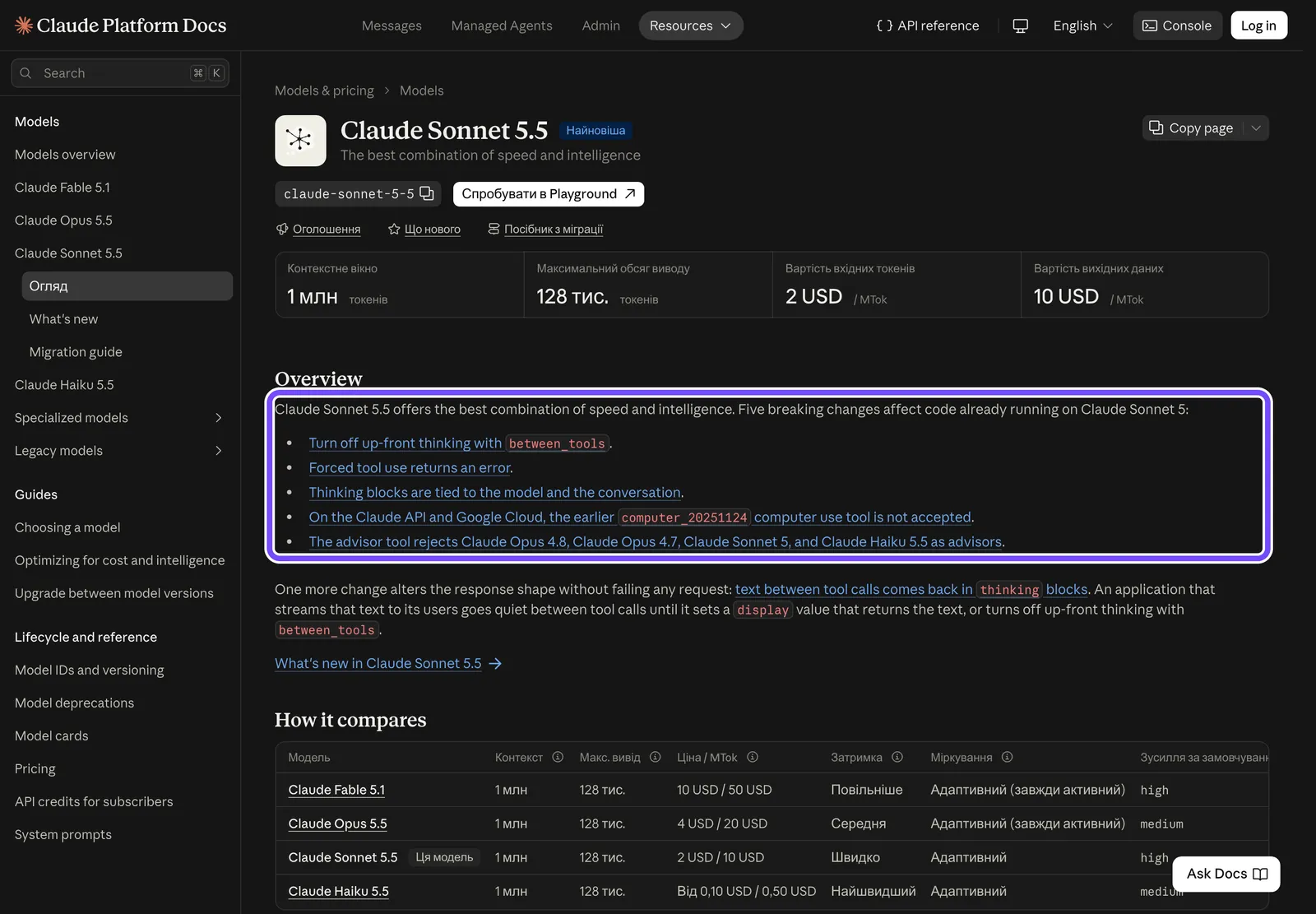The width and height of the screenshot is (1316, 914).
Task: Click the search magnifier icon
Action: pyautogui.click(x=25, y=73)
